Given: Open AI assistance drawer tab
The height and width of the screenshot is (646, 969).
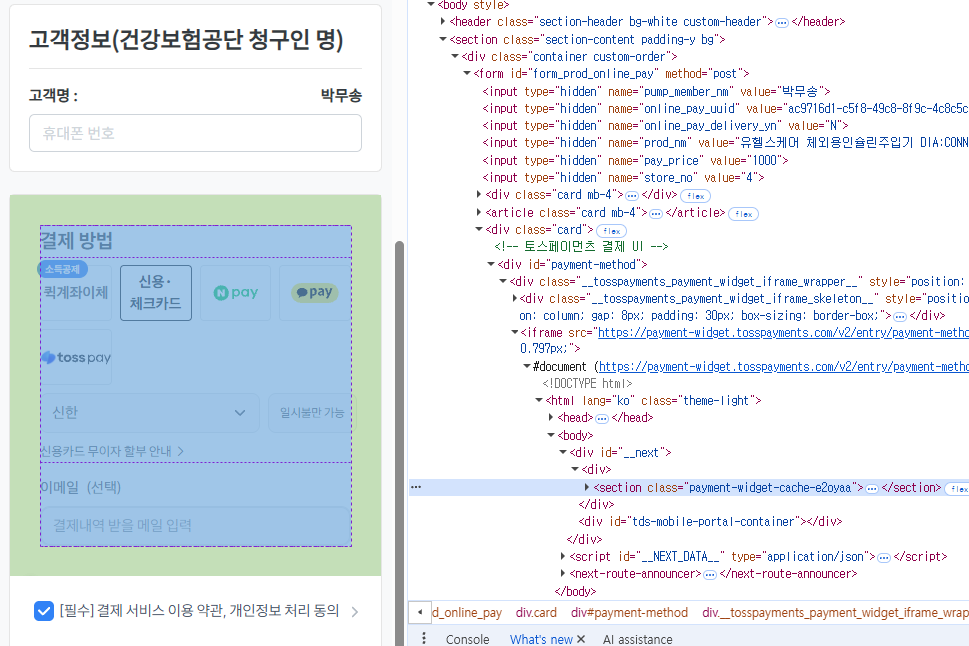Looking at the screenshot, I should [637, 639].
